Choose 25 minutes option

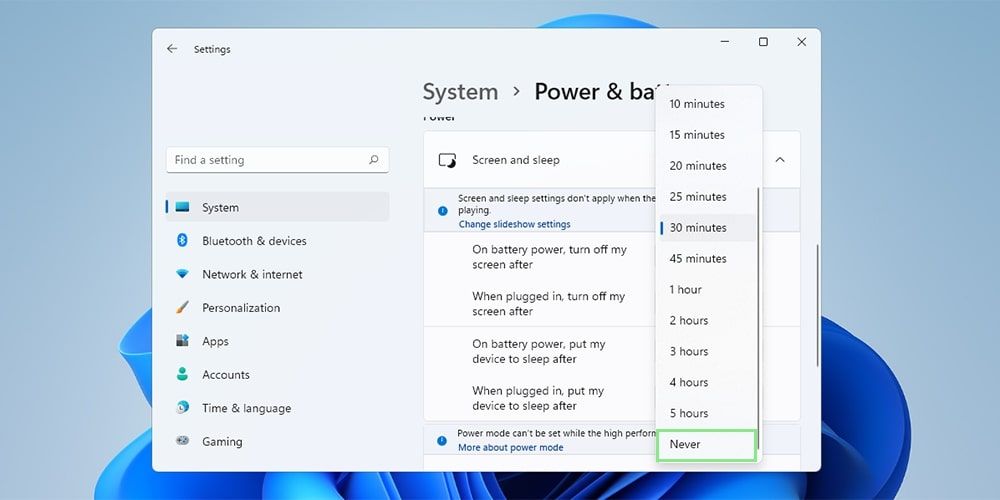tap(707, 196)
